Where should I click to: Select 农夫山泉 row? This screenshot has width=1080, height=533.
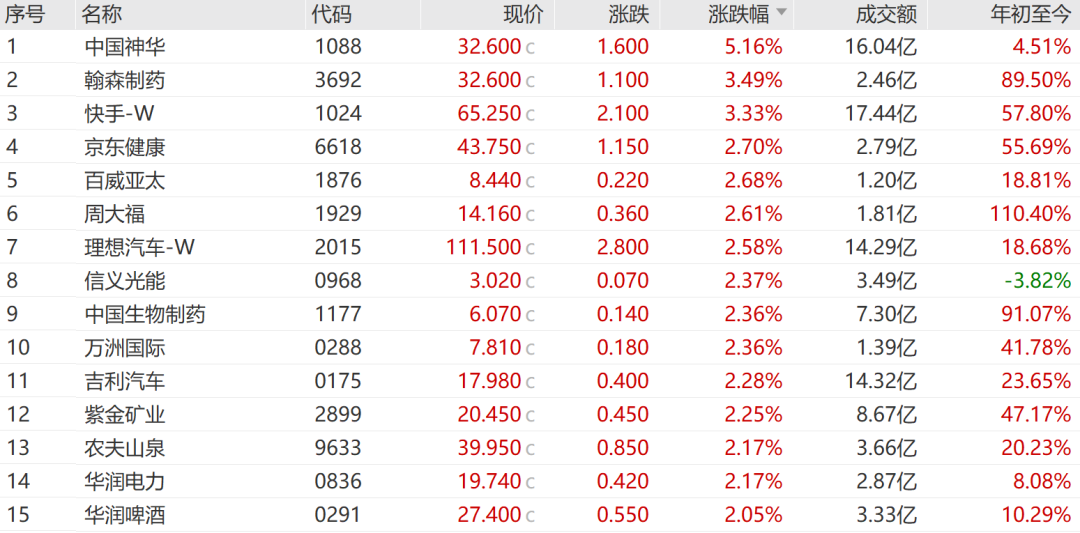[x=540, y=448]
